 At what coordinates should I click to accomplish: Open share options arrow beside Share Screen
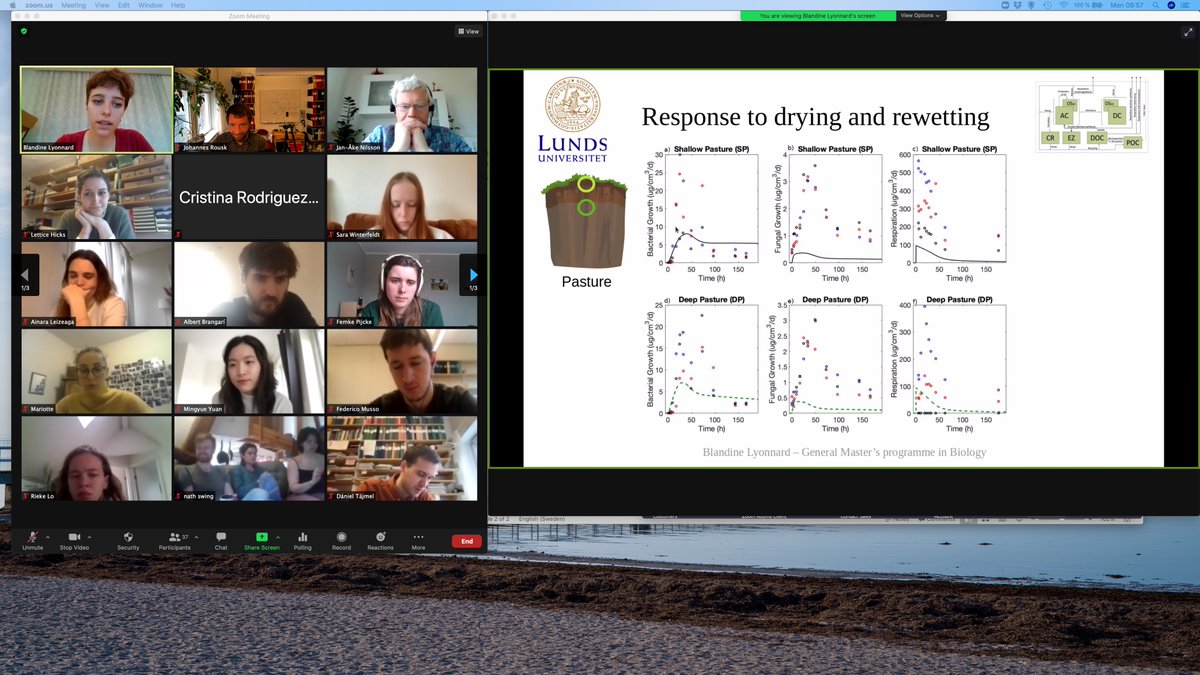pyautogui.click(x=278, y=537)
